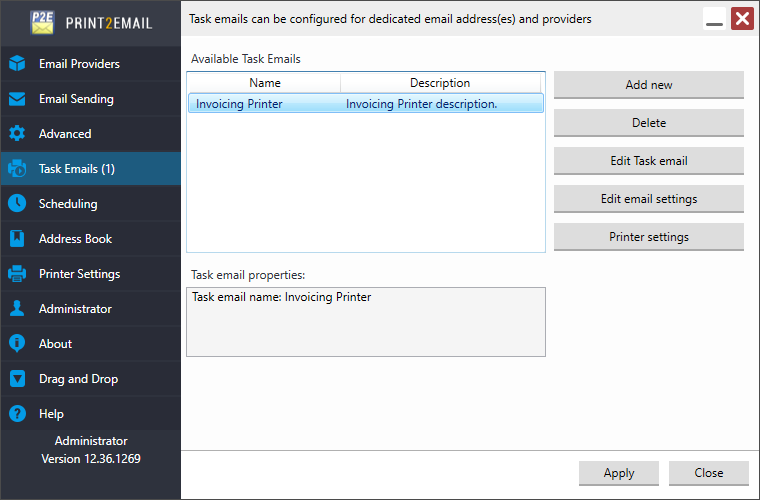Open Edit email settings
The height and width of the screenshot is (500, 760).
[x=649, y=199]
